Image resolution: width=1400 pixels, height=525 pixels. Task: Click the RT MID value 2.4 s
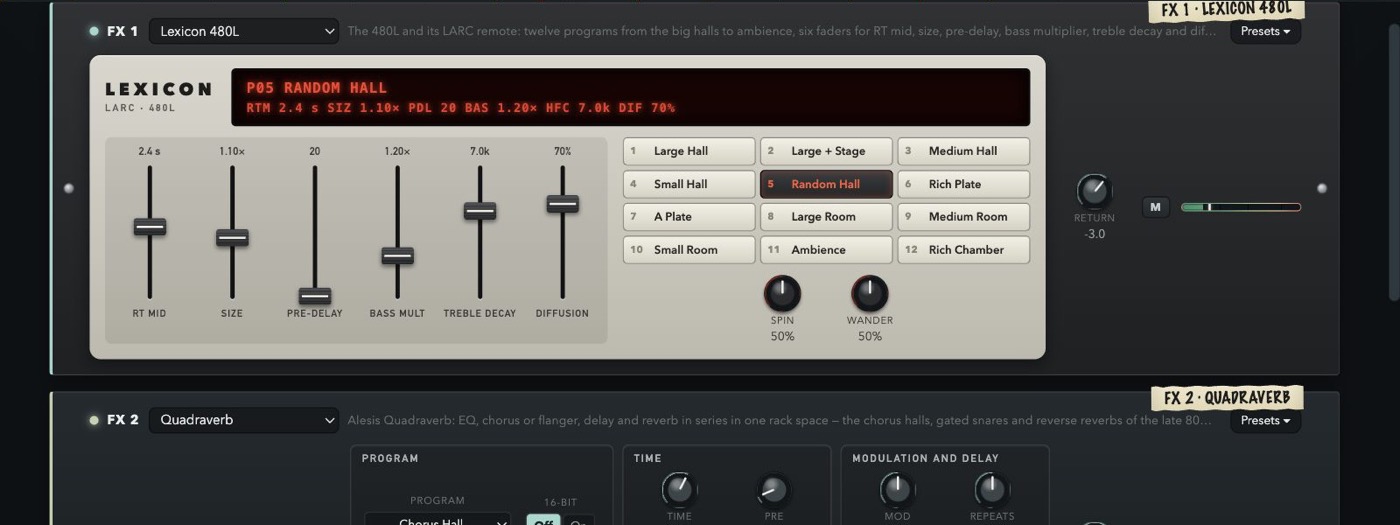(150, 151)
